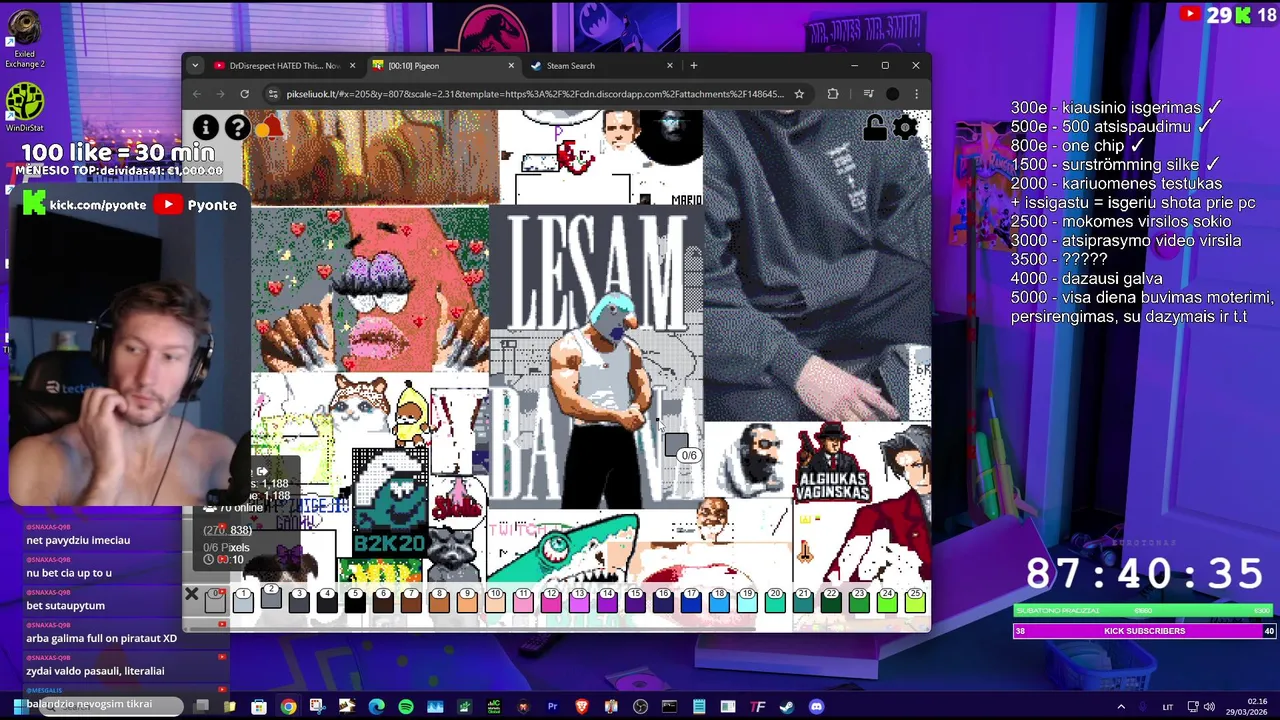
Task: Click the orange notification bell icon
Action: 269,127
